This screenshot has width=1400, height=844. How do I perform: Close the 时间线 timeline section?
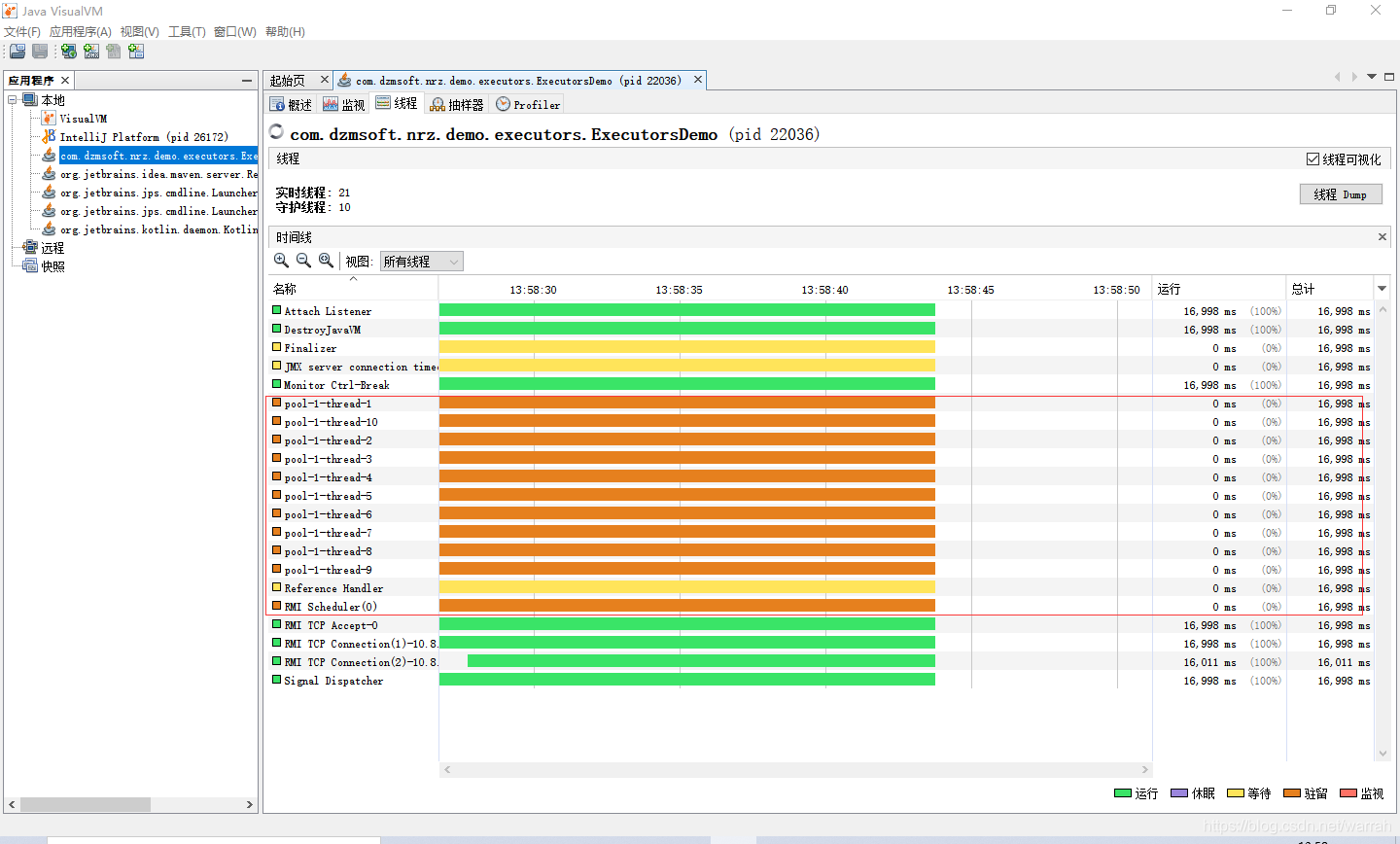(x=1382, y=236)
